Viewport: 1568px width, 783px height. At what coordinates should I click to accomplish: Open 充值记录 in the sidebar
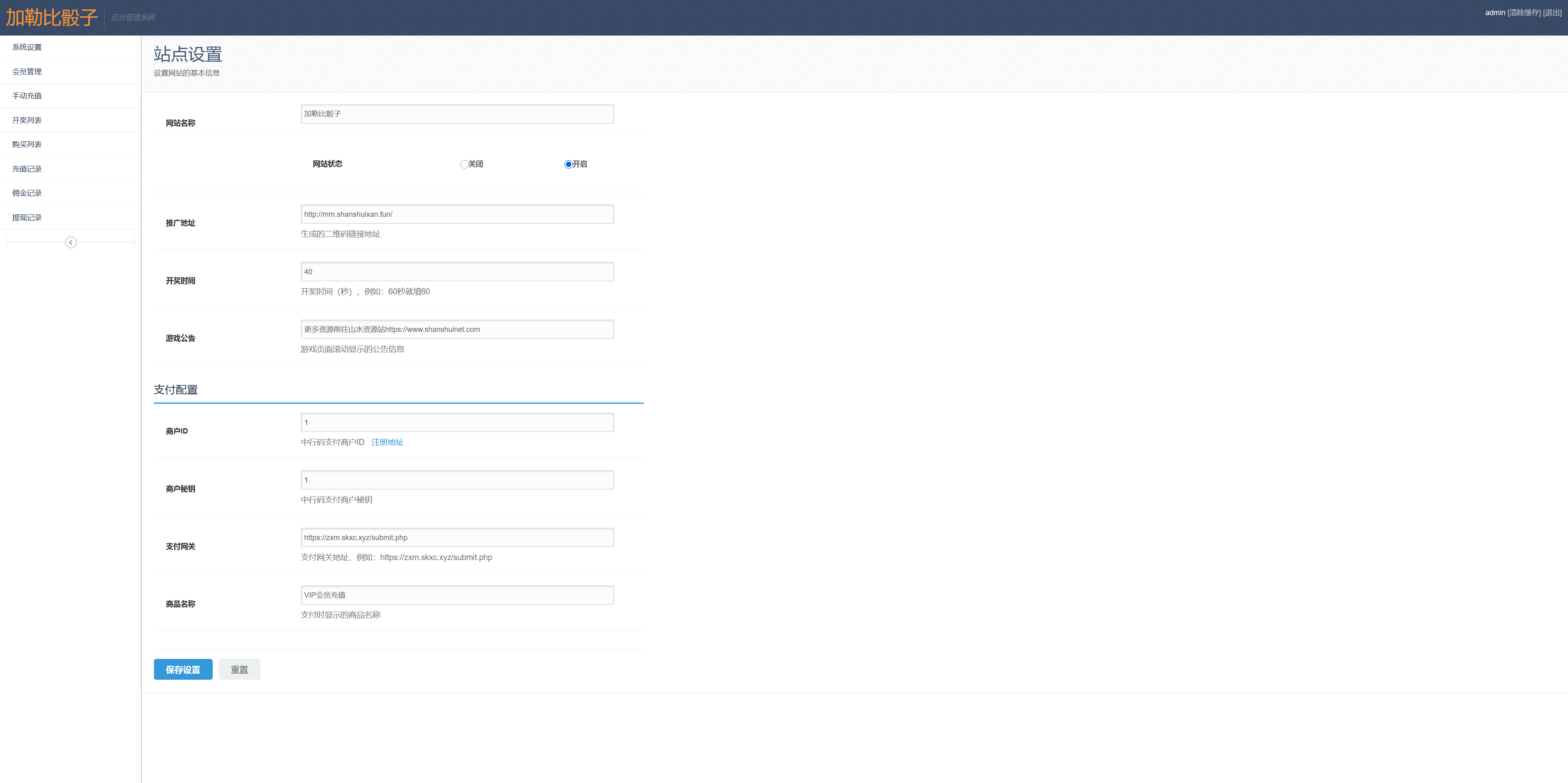click(27, 169)
